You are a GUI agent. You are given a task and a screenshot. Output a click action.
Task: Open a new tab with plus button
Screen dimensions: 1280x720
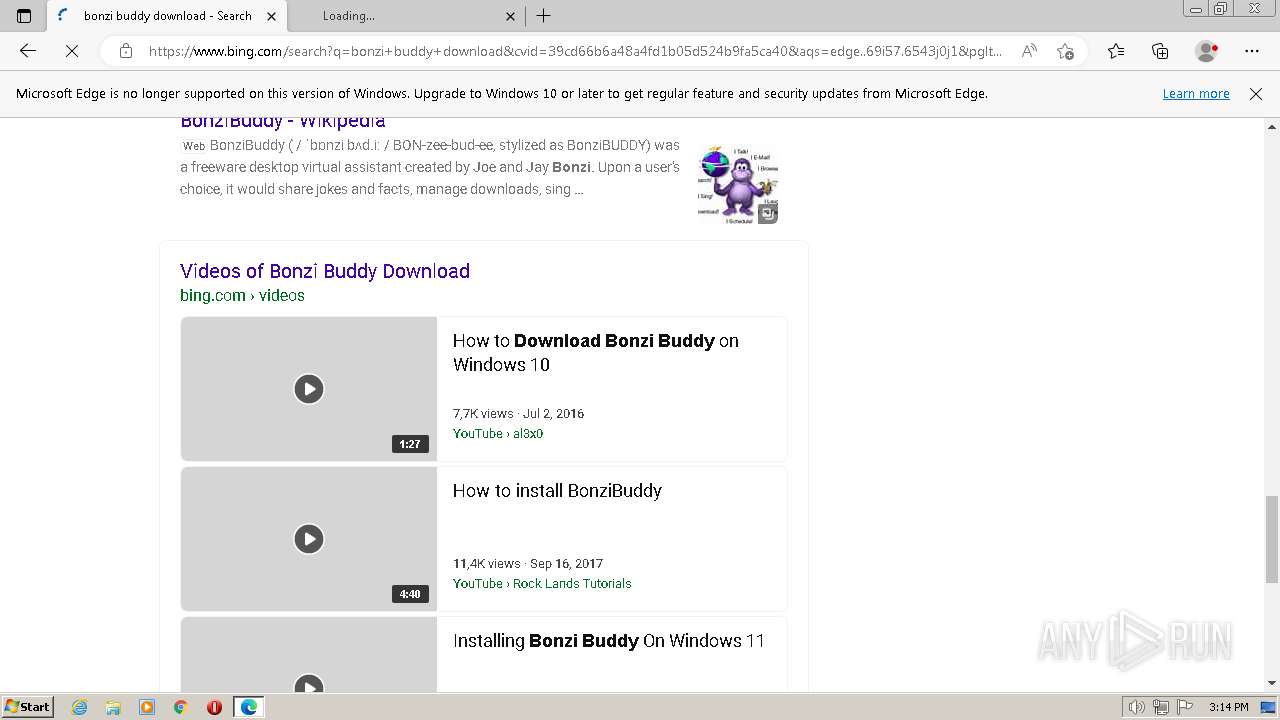544,16
